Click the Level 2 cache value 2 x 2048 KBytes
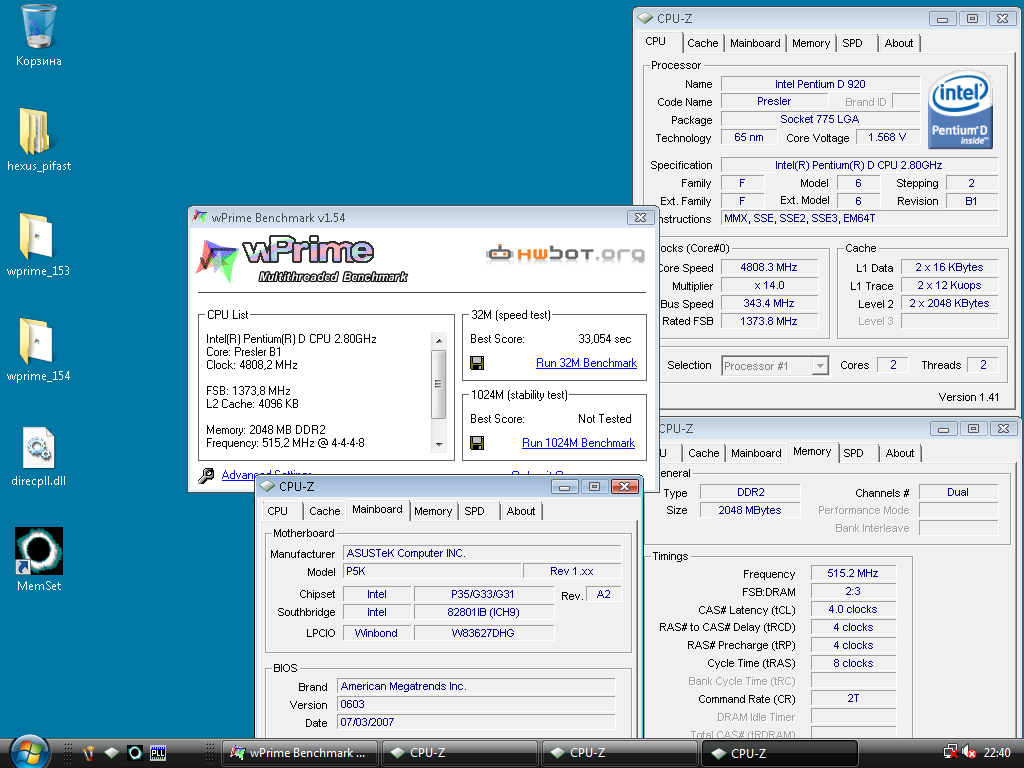The width and height of the screenshot is (1024, 768). tap(950, 303)
